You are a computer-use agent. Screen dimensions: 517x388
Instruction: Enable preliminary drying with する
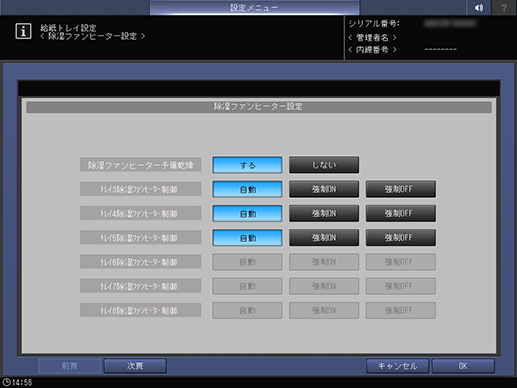[x=247, y=165]
